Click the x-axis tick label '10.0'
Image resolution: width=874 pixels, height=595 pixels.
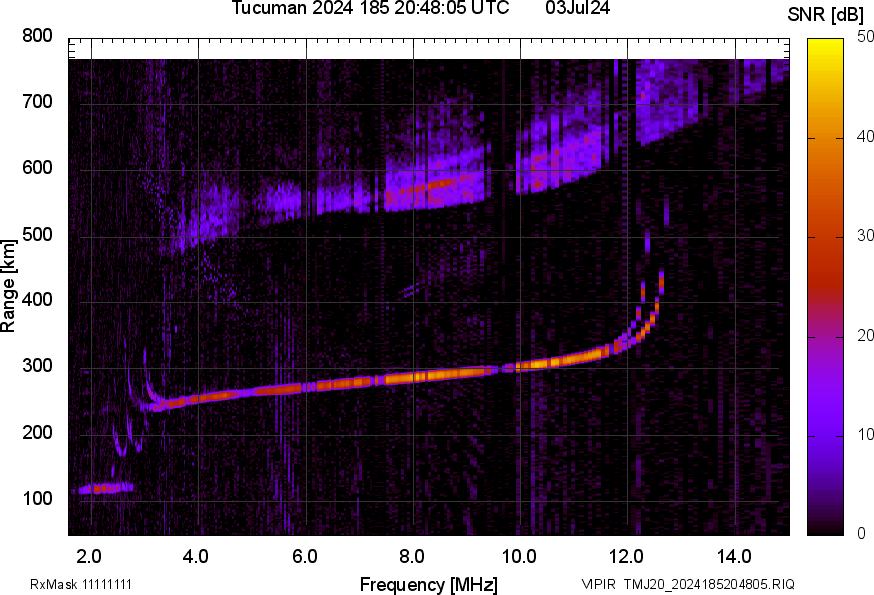pyautogui.click(x=519, y=557)
